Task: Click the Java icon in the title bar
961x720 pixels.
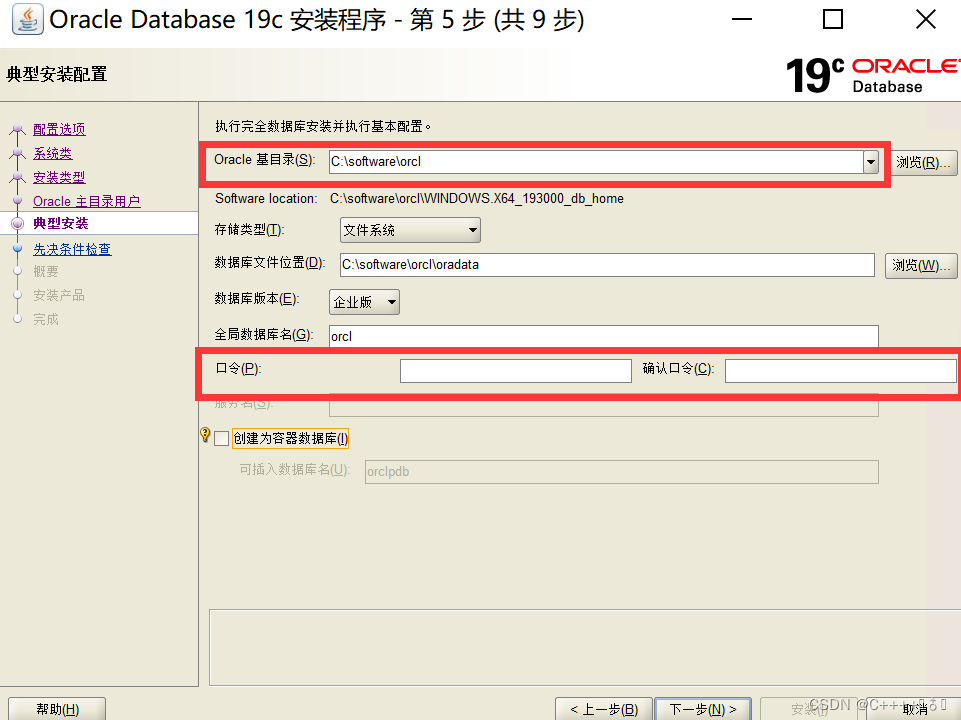Action: 28,19
